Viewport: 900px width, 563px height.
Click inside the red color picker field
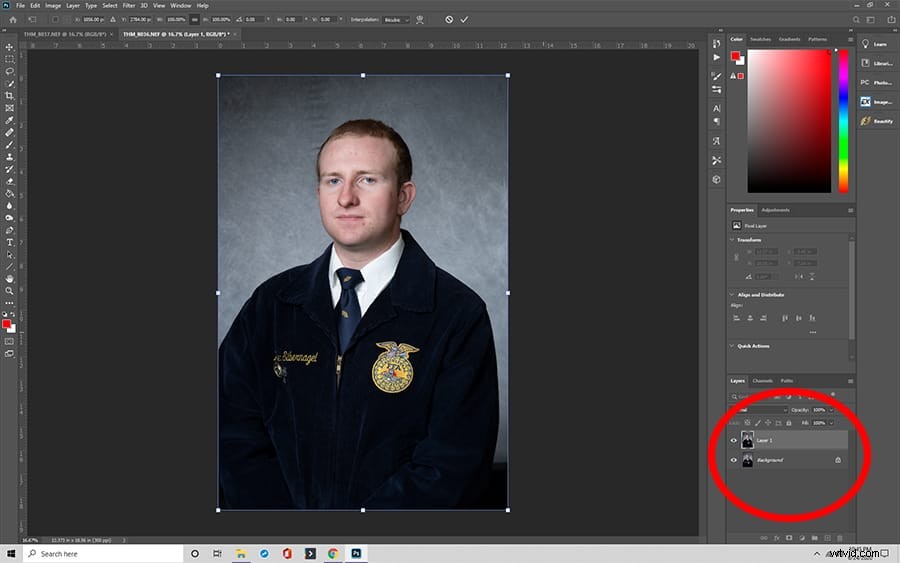coord(789,121)
